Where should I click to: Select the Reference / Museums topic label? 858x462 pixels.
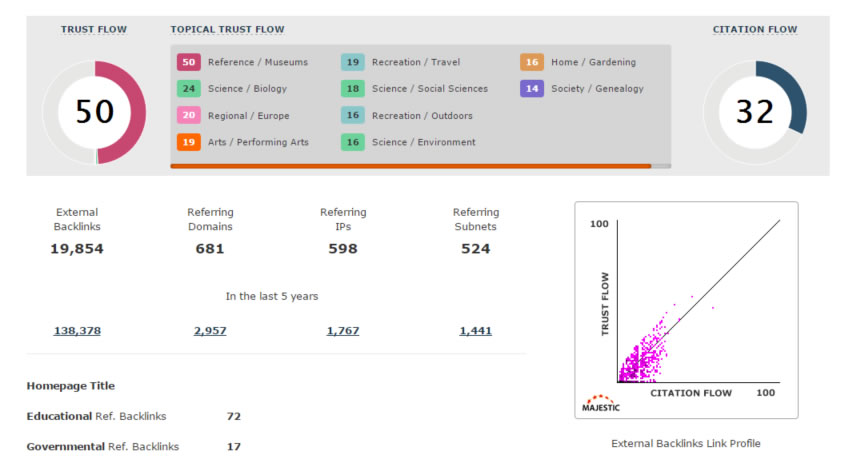258,62
